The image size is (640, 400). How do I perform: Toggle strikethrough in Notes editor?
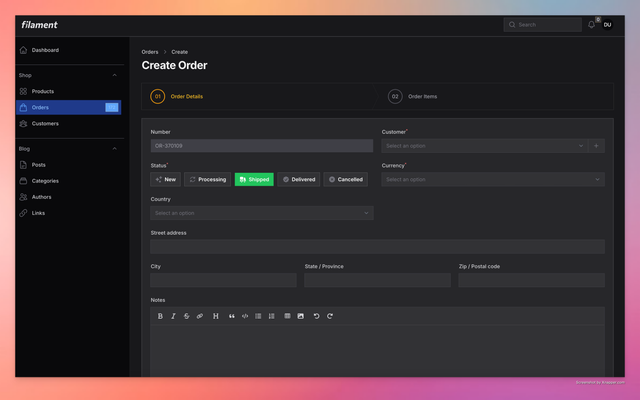187,316
